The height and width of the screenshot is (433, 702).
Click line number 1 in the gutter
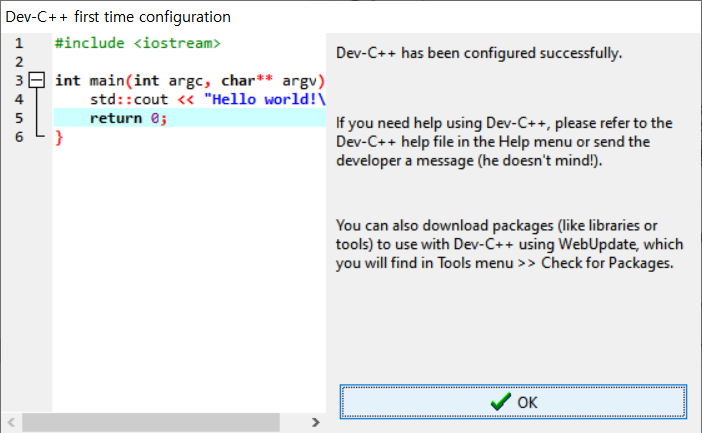(x=19, y=43)
